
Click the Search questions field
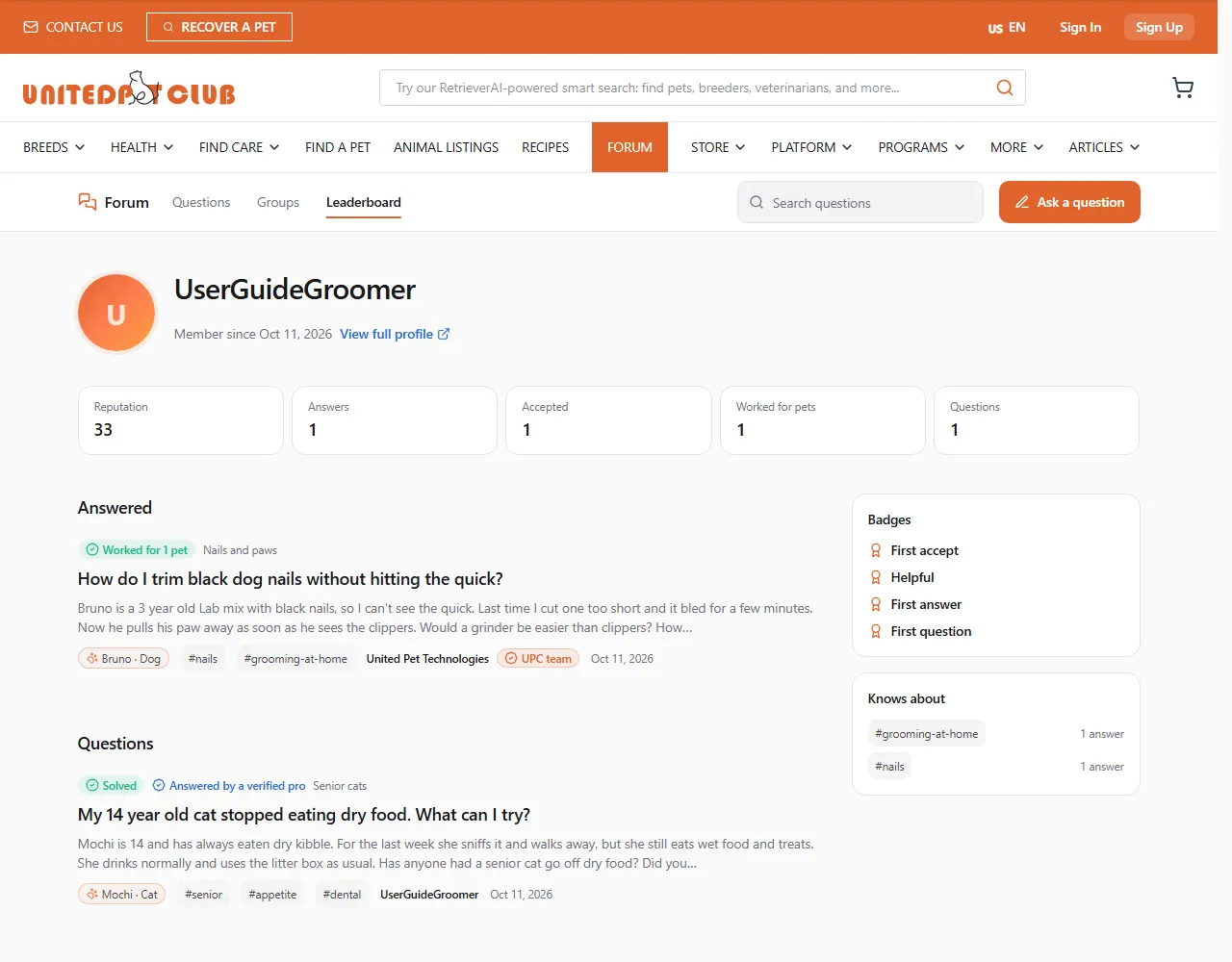coord(860,202)
